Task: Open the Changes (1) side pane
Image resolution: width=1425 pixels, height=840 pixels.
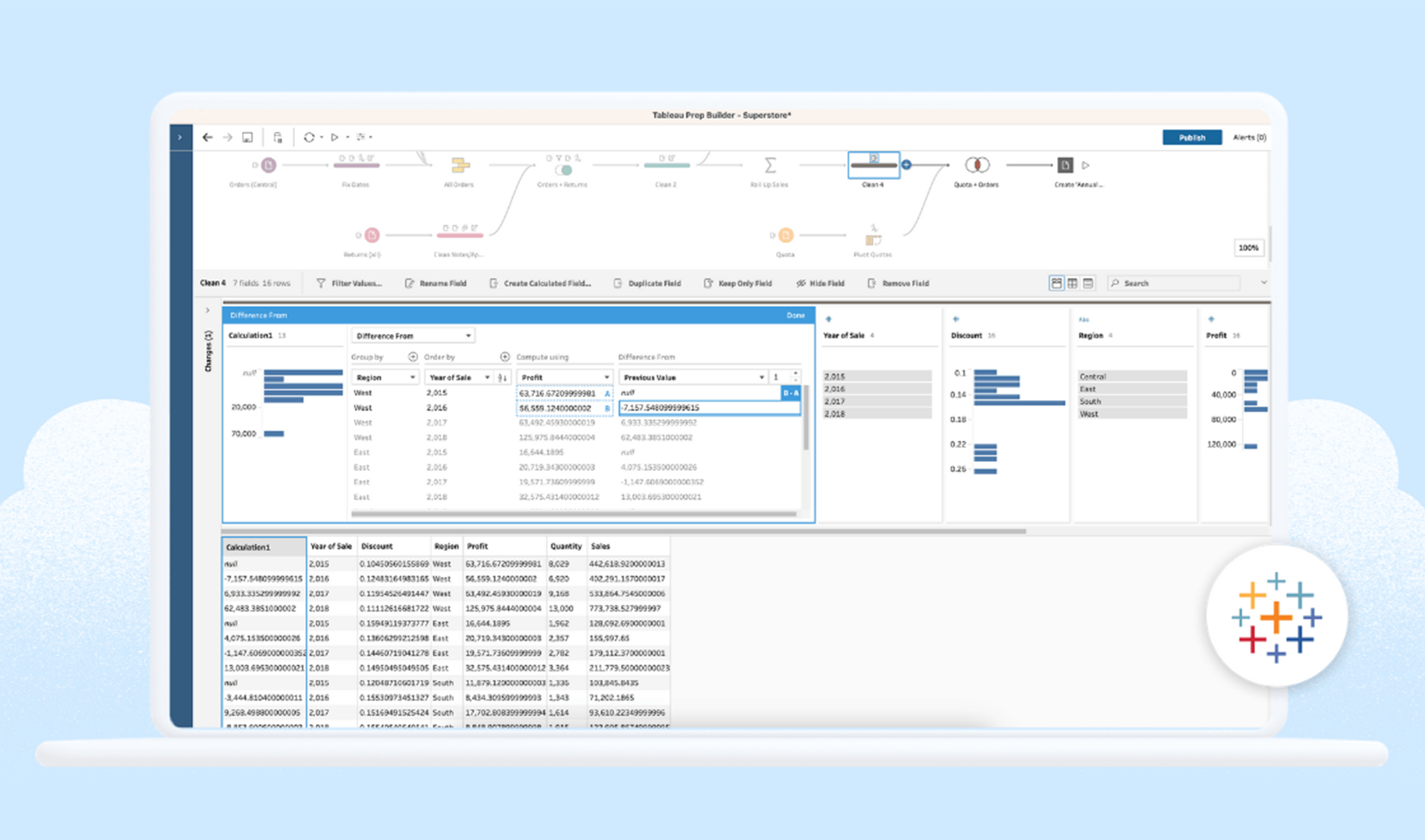Action: 209,351
